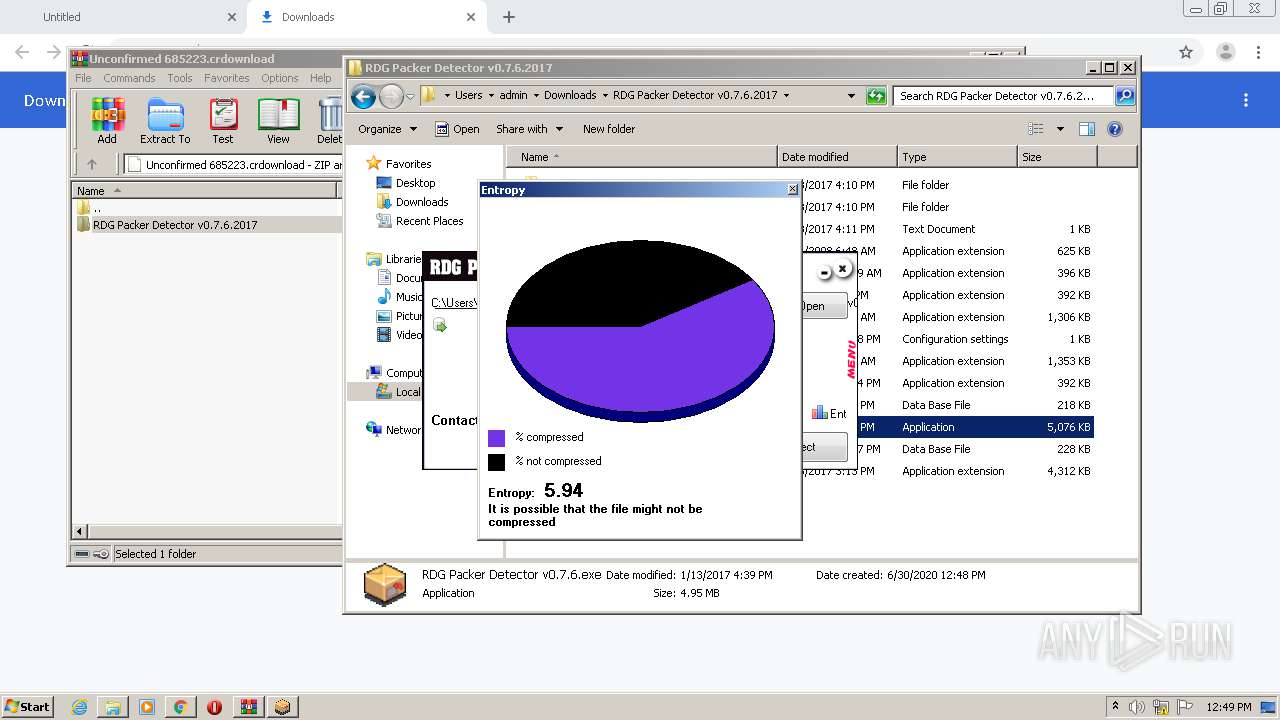The height and width of the screenshot is (720, 1280).
Task: Open the Organize dropdown menu
Action: pos(387,129)
